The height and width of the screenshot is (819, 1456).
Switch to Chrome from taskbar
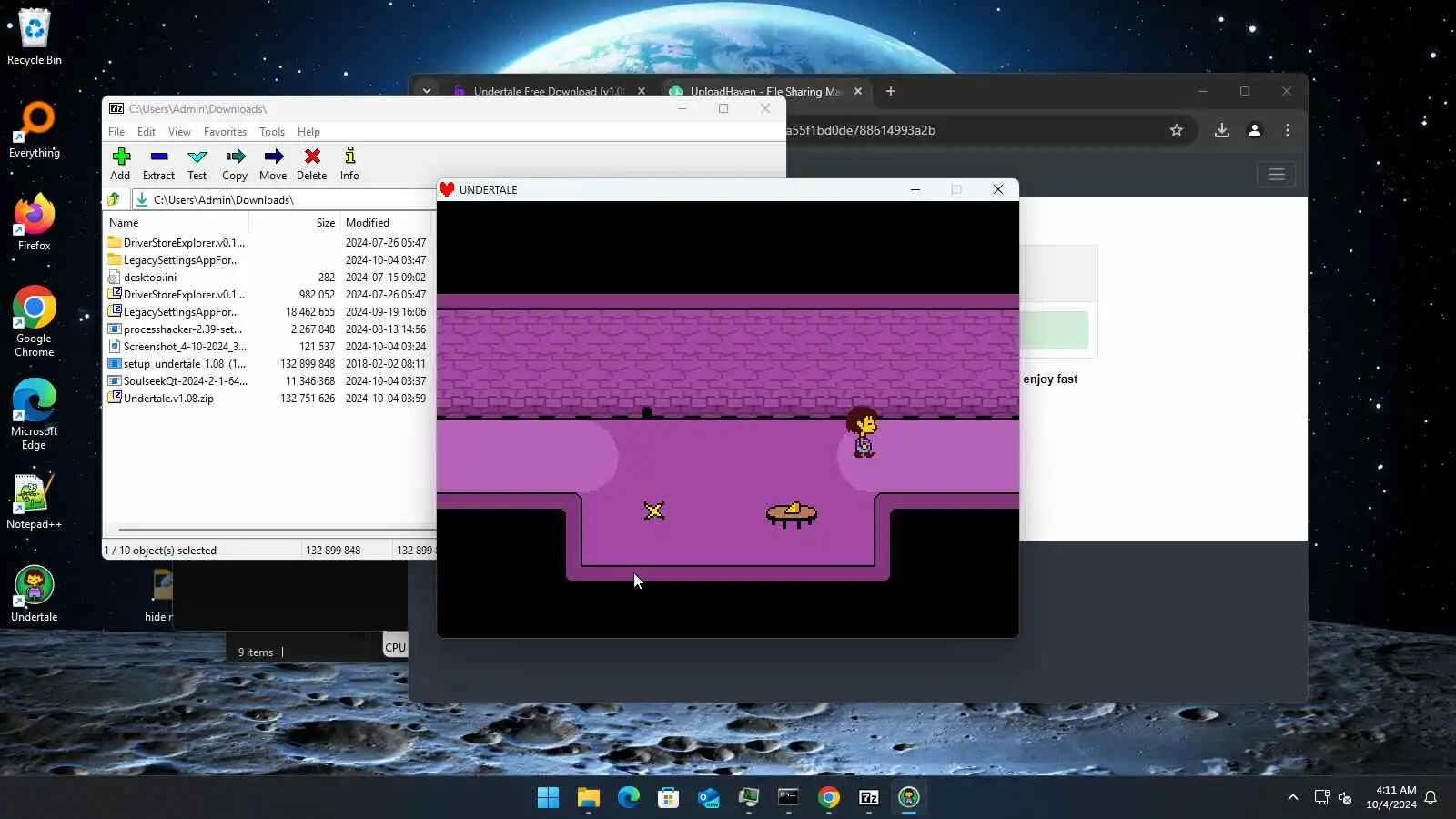pyautogui.click(x=829, y=798)
